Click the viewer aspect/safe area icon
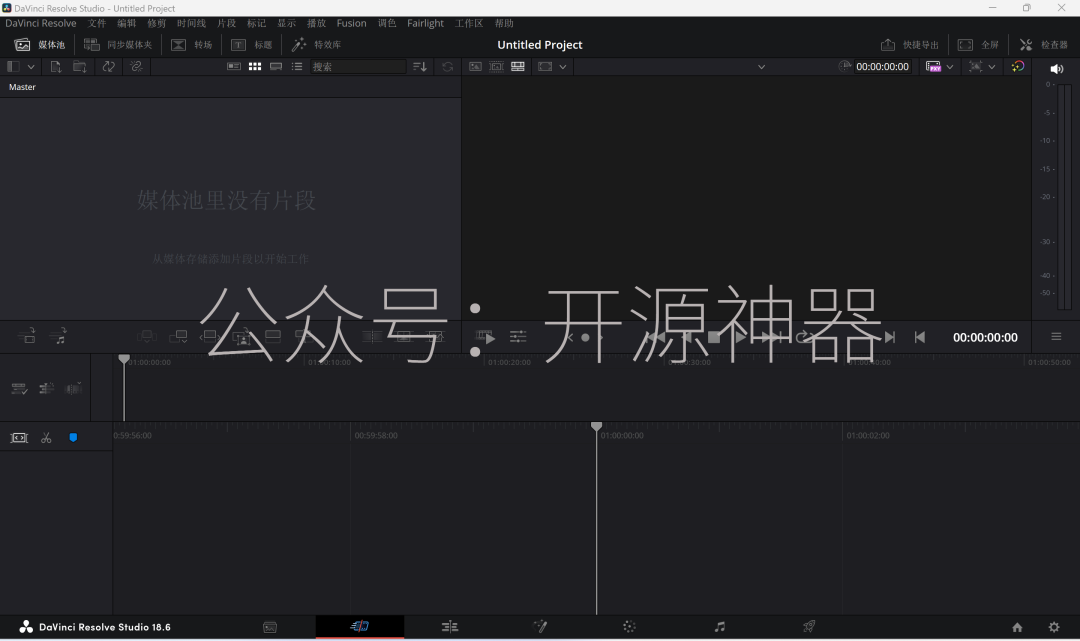This screenshot has height=641, width=1080. (x=546, y=67)
